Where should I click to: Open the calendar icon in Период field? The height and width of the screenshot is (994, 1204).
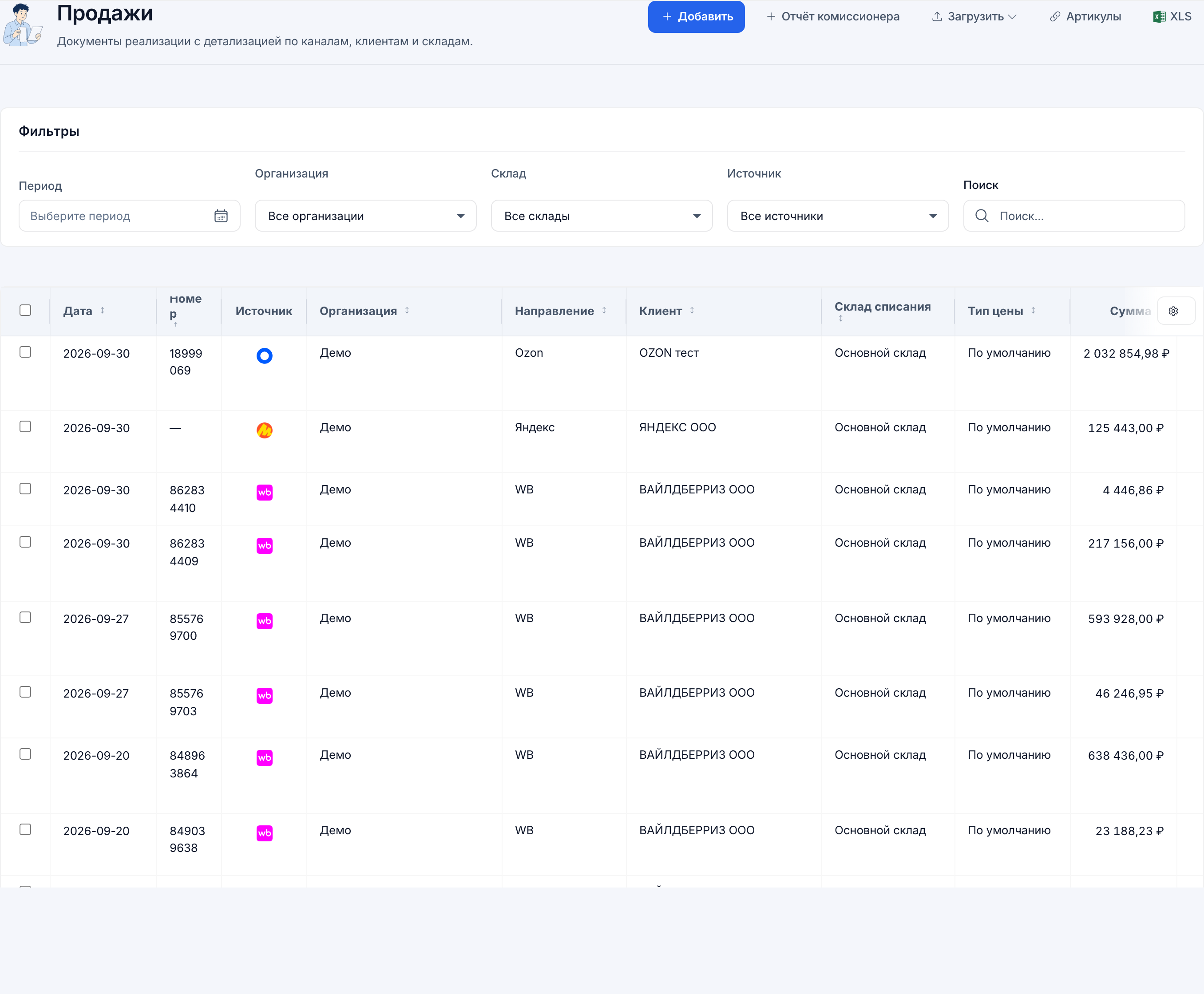(x=221, y=216)
